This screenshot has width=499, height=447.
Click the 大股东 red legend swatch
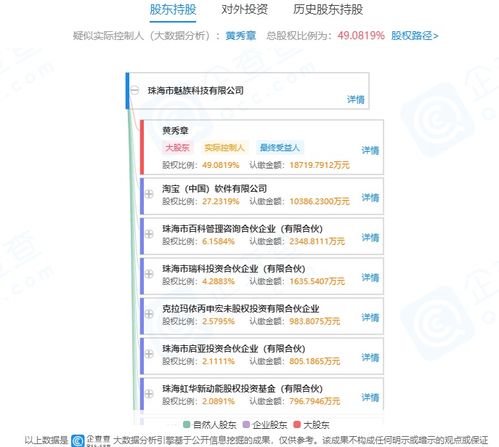[x=297, y=424]
